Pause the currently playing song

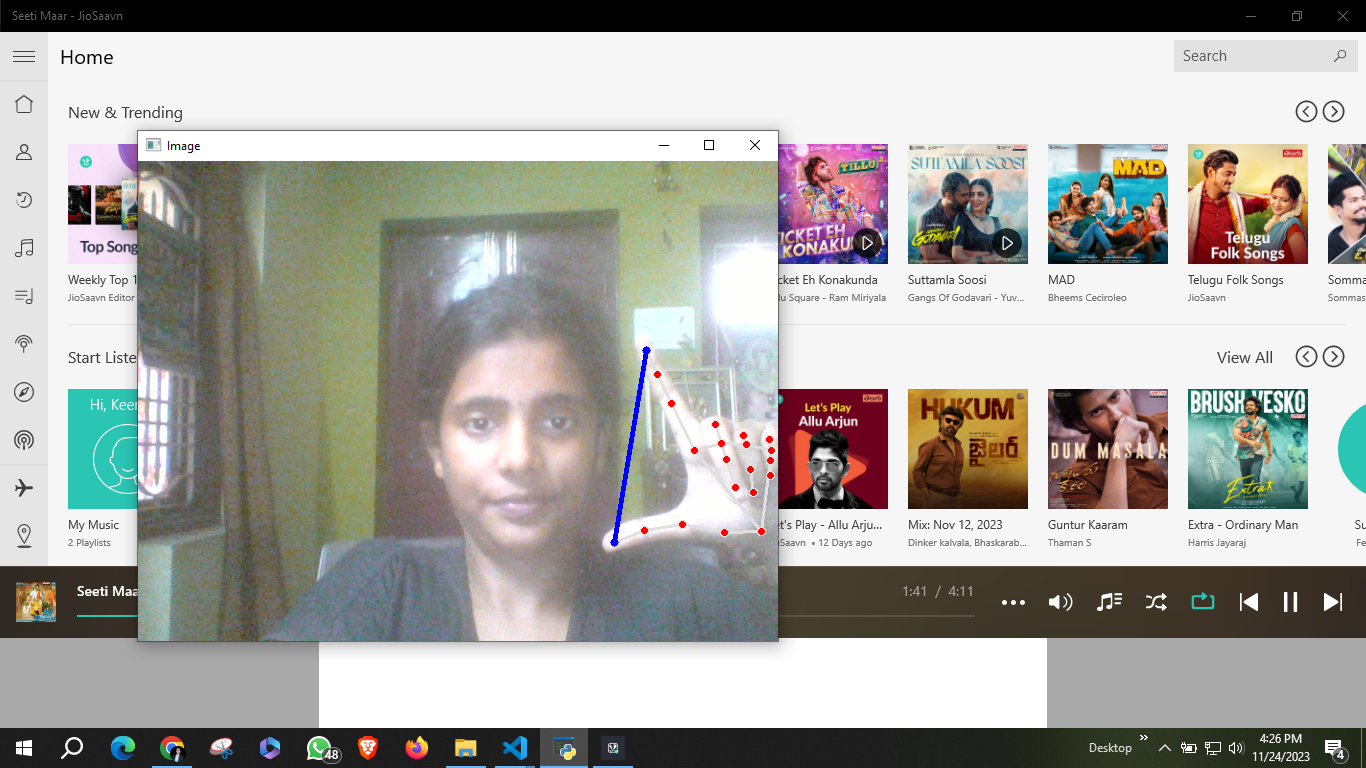pos(1290,601)
